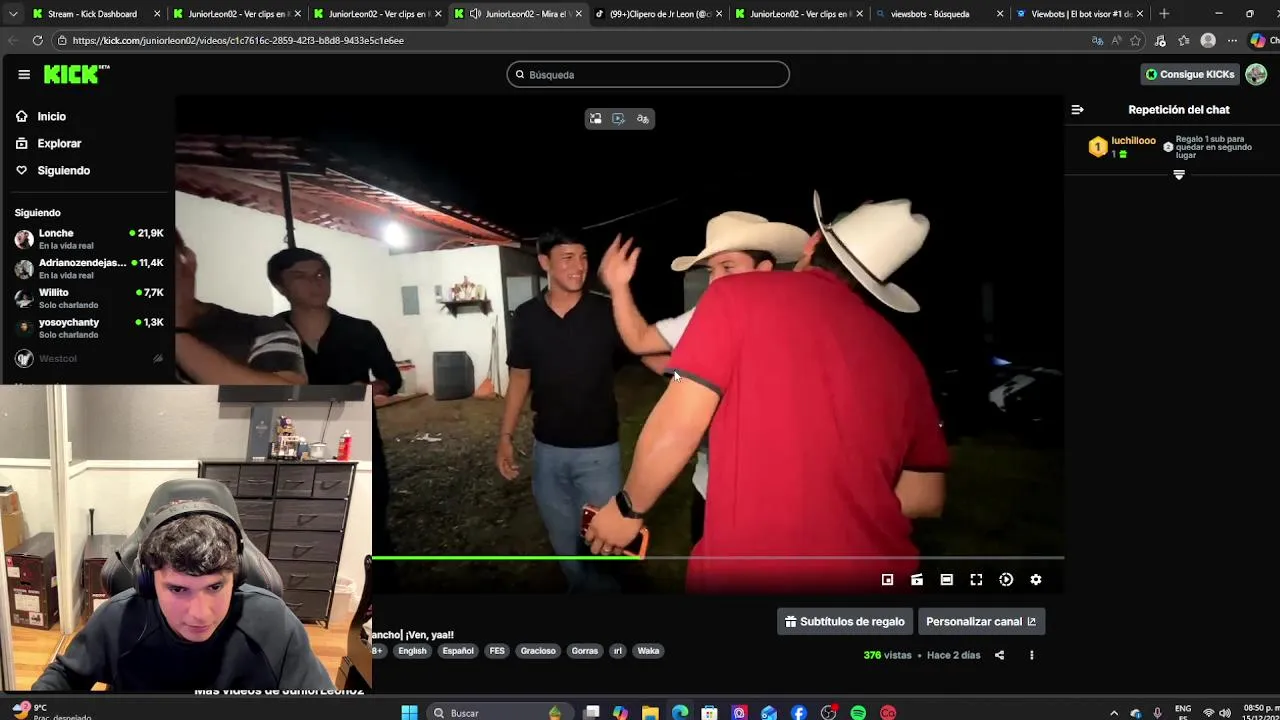Click Personalizar canal button
The image size is (1280, 720).
pyautogui.click(x=981, y=621)
